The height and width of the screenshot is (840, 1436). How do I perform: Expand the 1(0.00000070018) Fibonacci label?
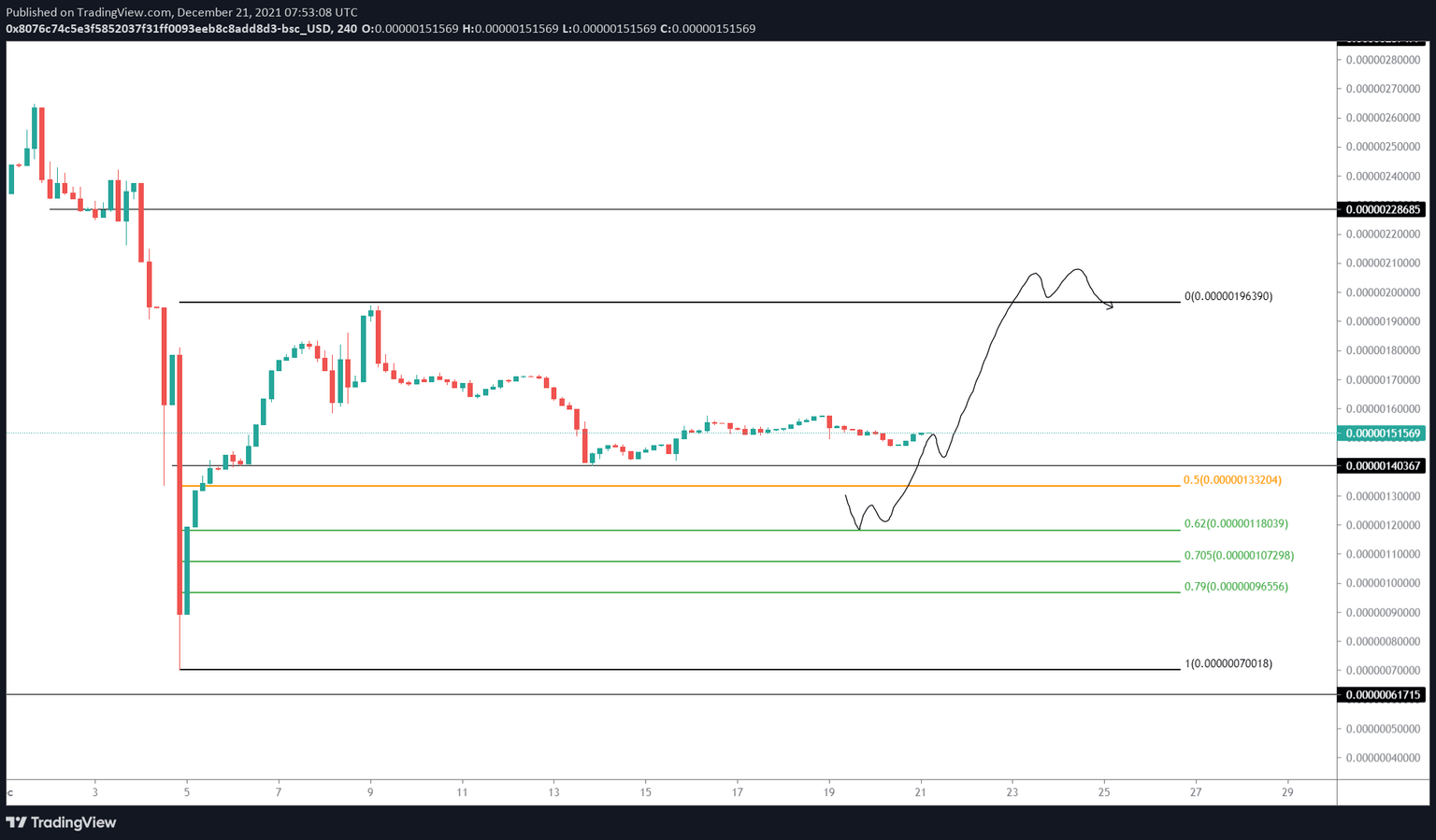(1228, 663)
